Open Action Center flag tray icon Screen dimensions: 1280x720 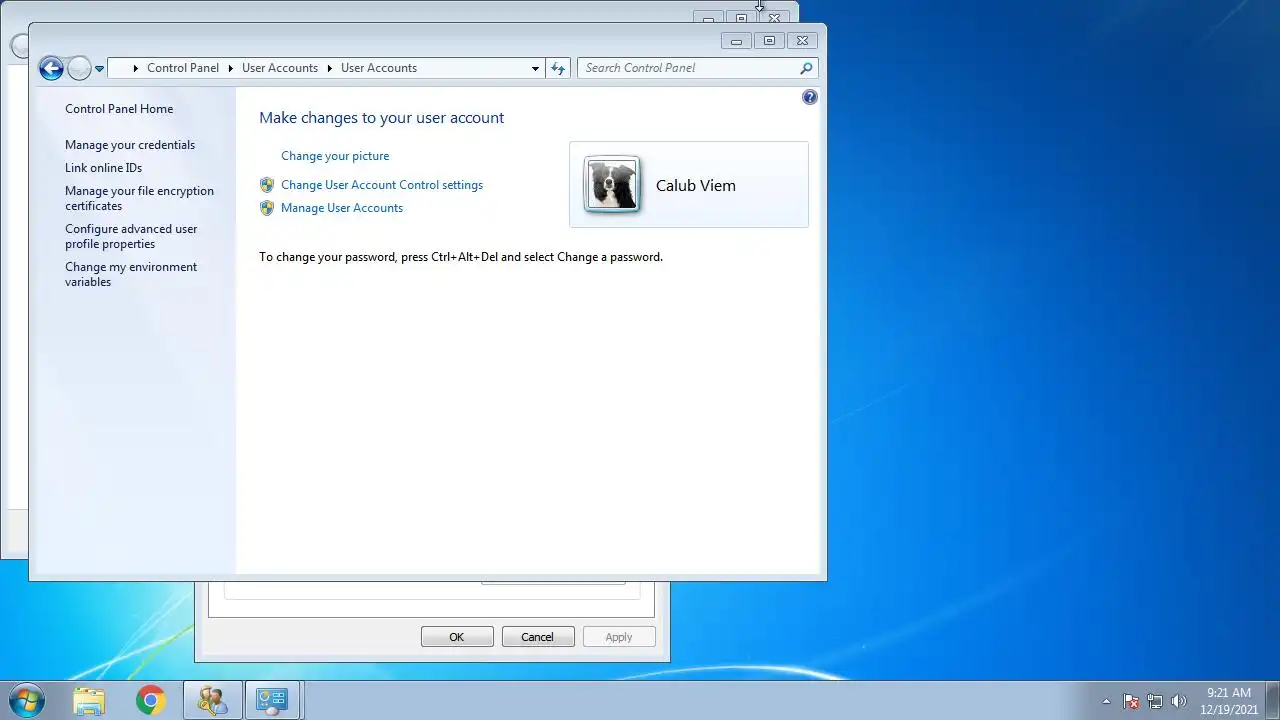[1131, 701]
